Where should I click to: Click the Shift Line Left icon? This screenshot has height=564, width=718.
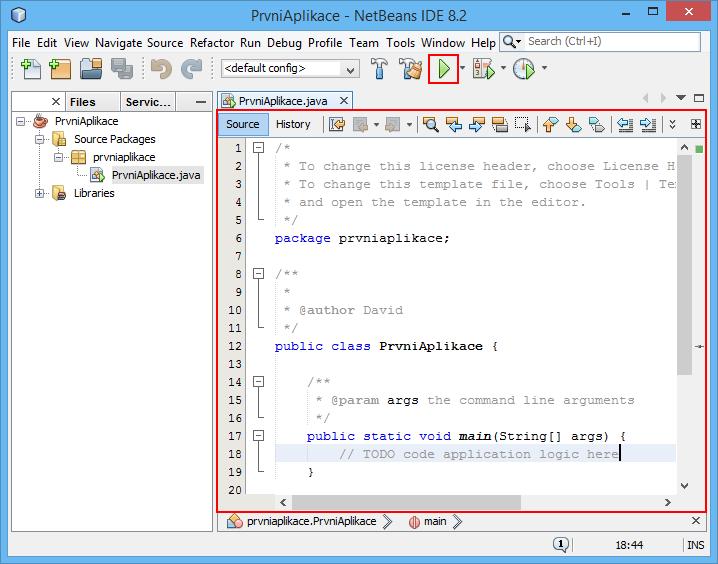(625, 124)
